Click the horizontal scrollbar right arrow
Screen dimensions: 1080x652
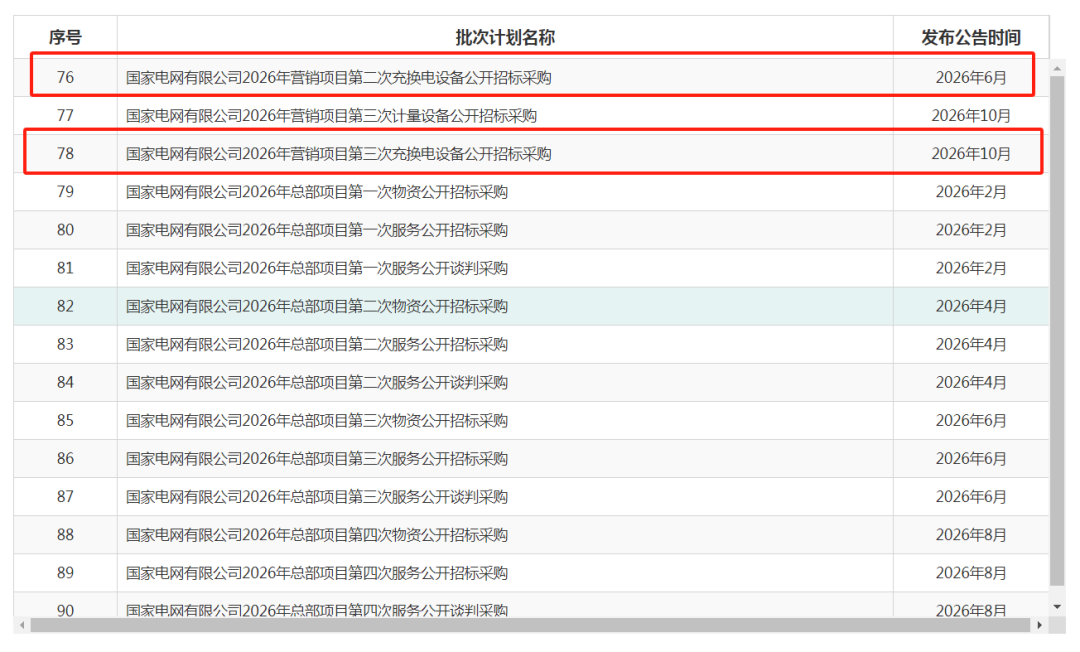[x=1039, y=625]
